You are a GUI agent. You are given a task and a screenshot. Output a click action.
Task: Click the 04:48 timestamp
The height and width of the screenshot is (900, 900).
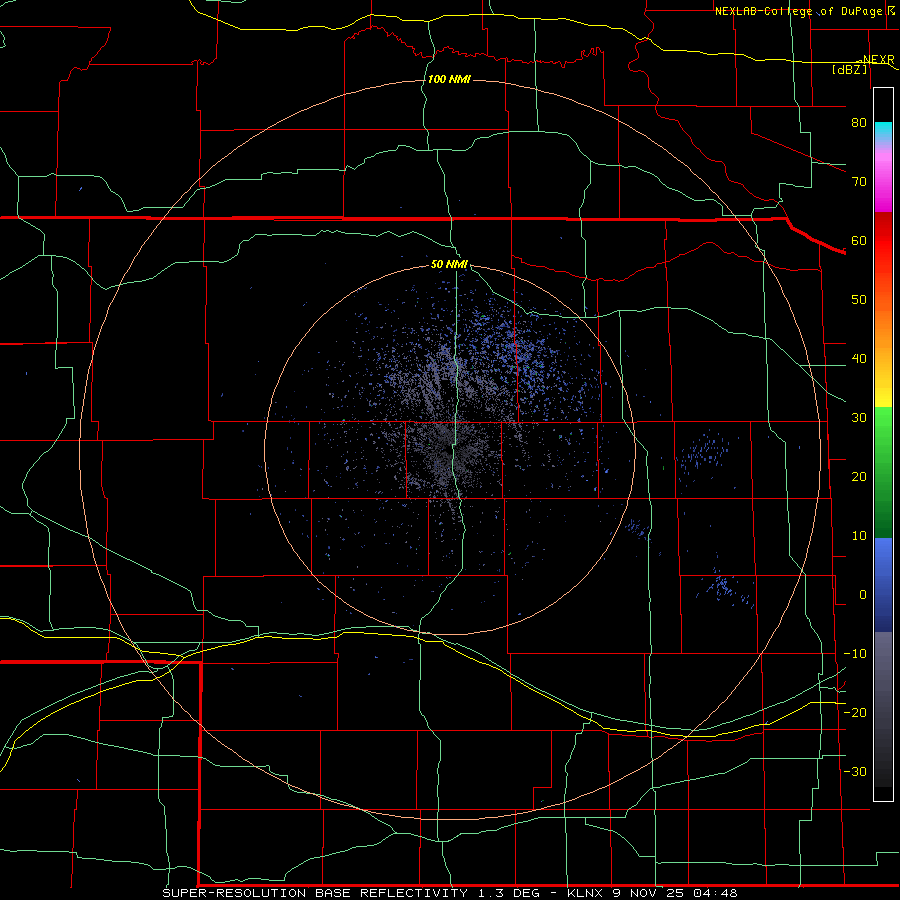point(715,893)
